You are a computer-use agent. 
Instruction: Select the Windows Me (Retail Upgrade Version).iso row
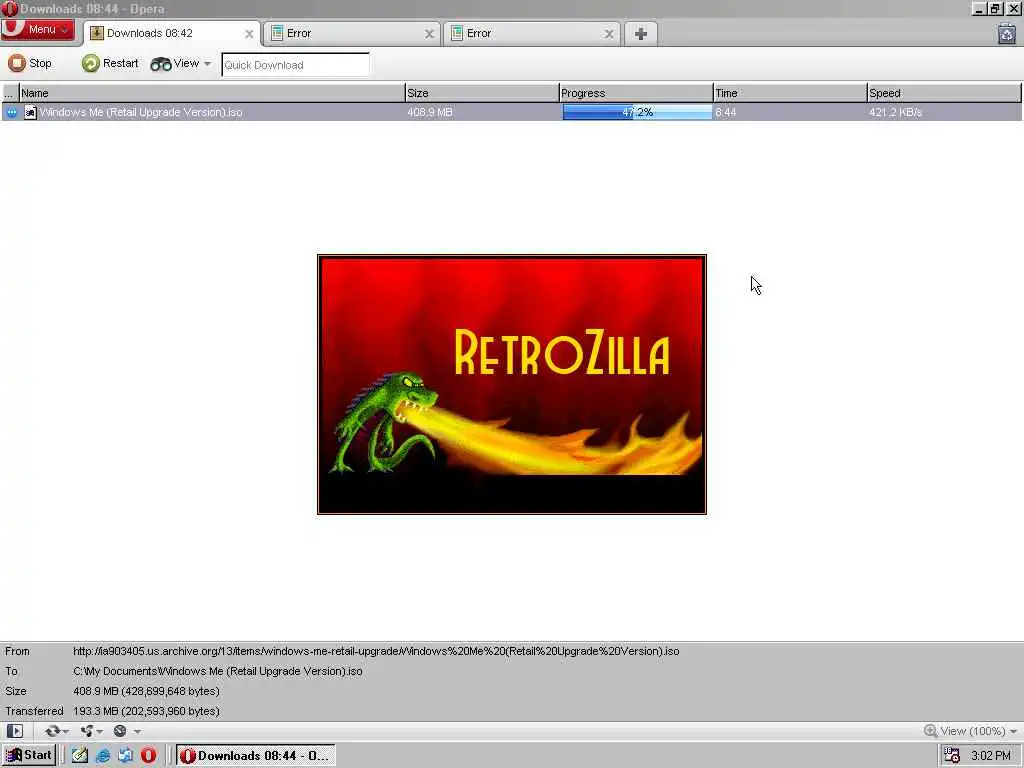click(x=511, y=112)
